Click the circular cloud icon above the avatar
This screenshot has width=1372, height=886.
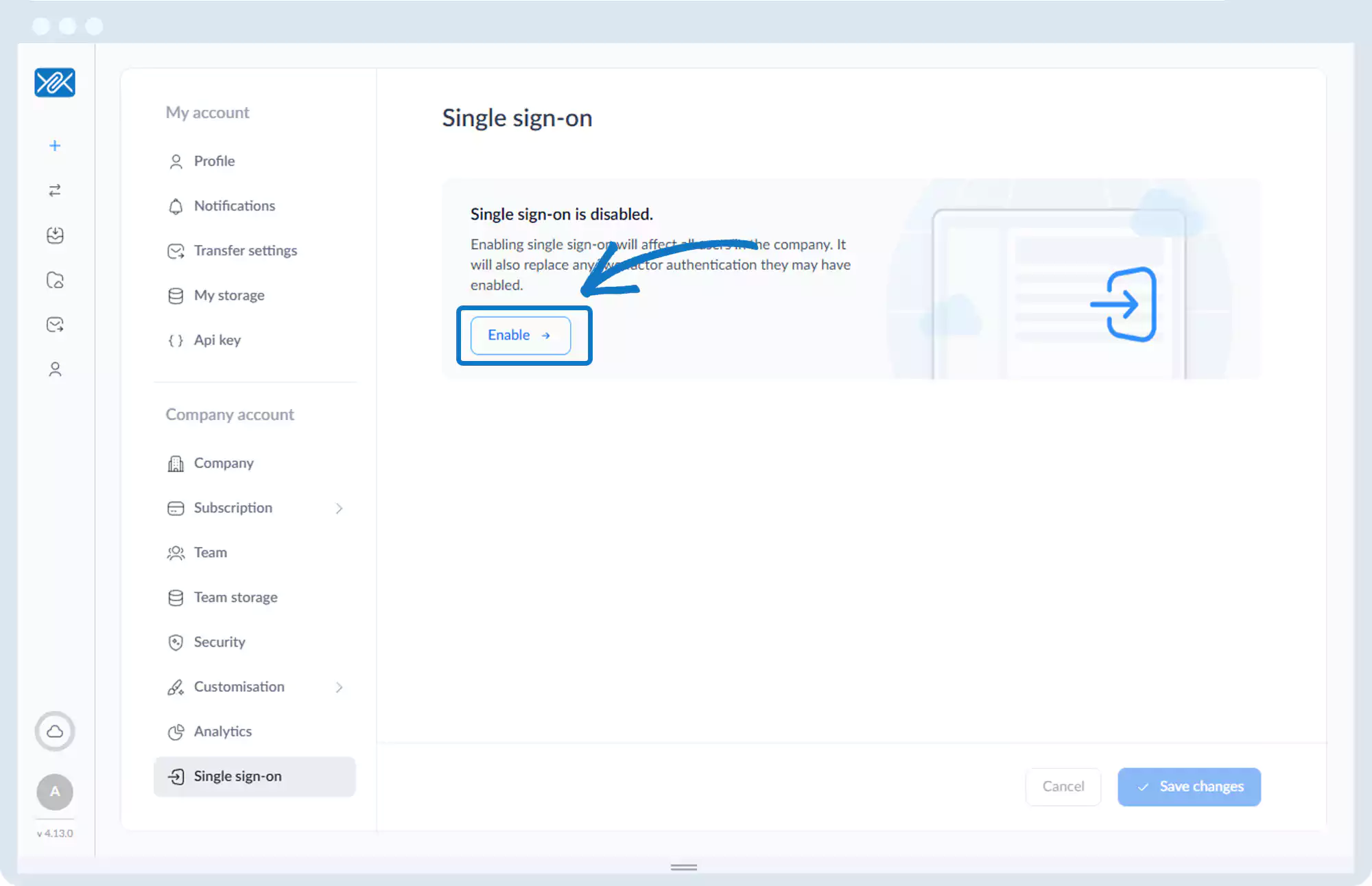[x=55, y=731]
